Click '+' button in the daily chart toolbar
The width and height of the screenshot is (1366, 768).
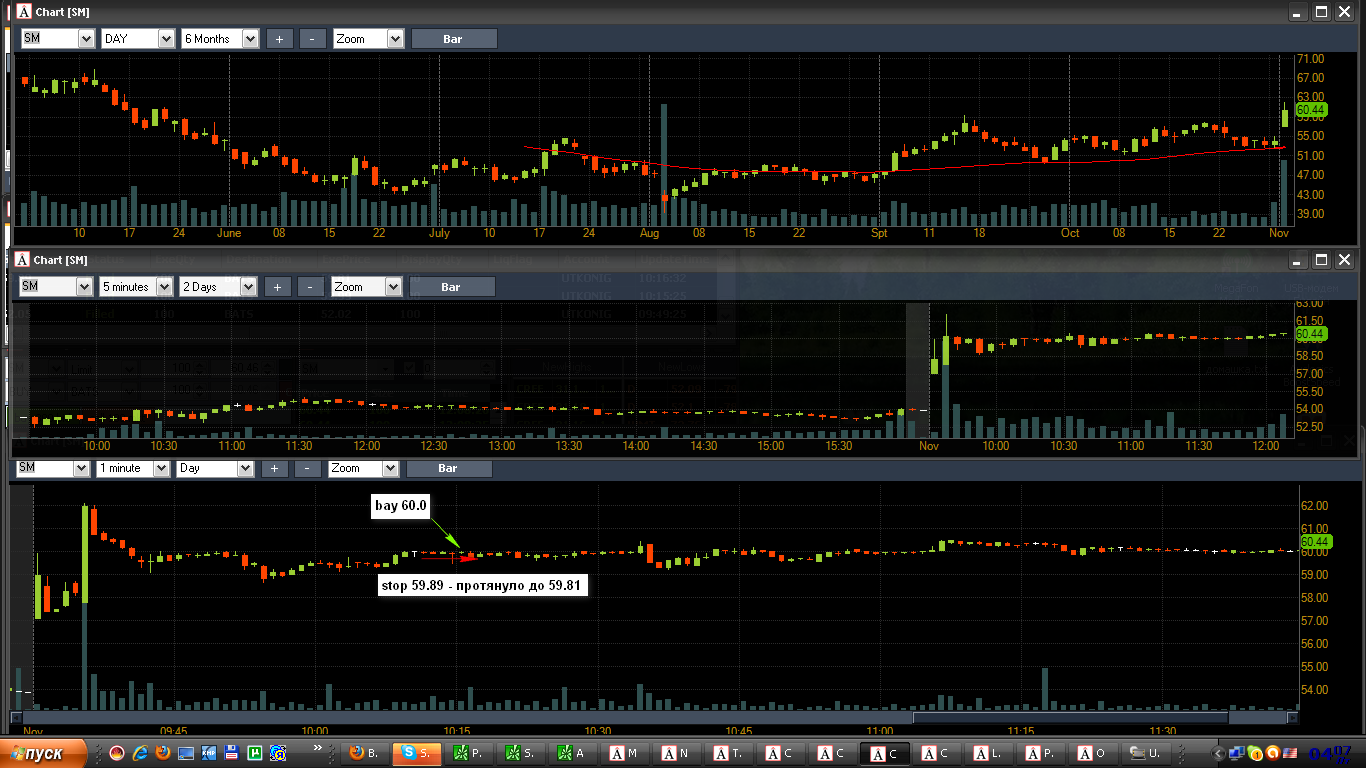[279, 39]
